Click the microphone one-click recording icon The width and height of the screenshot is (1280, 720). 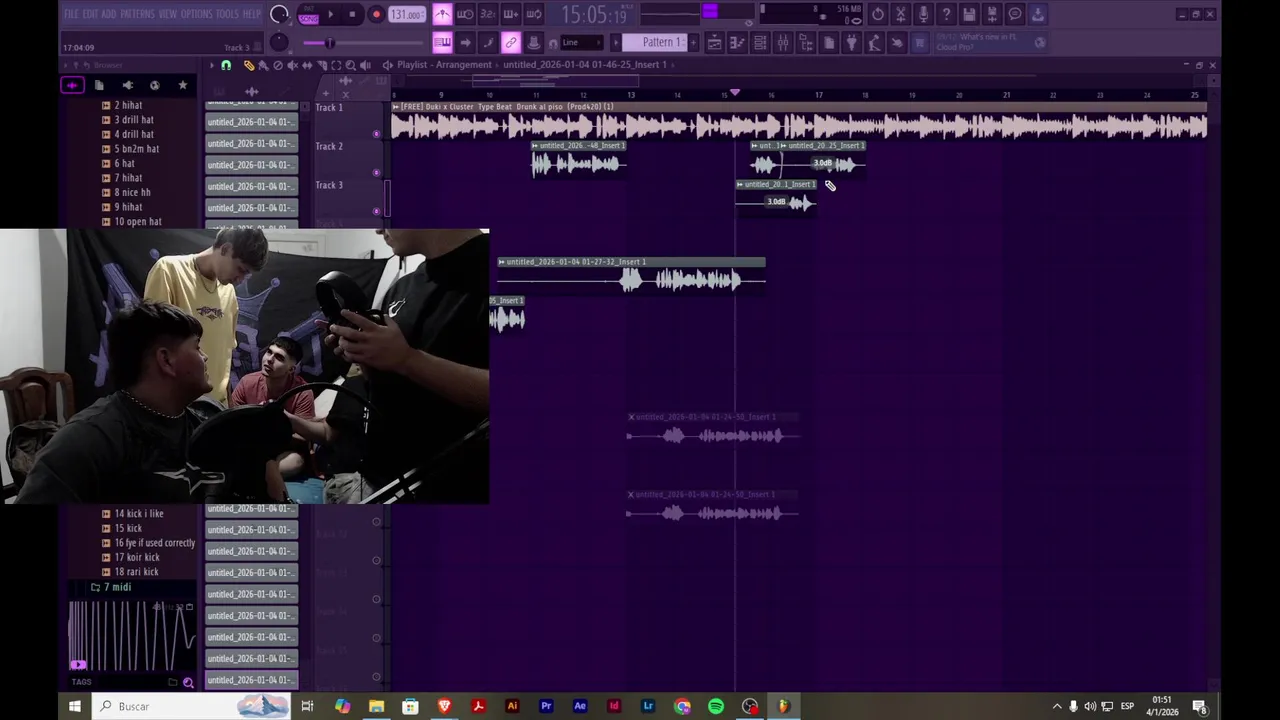[x=923, y=14]
